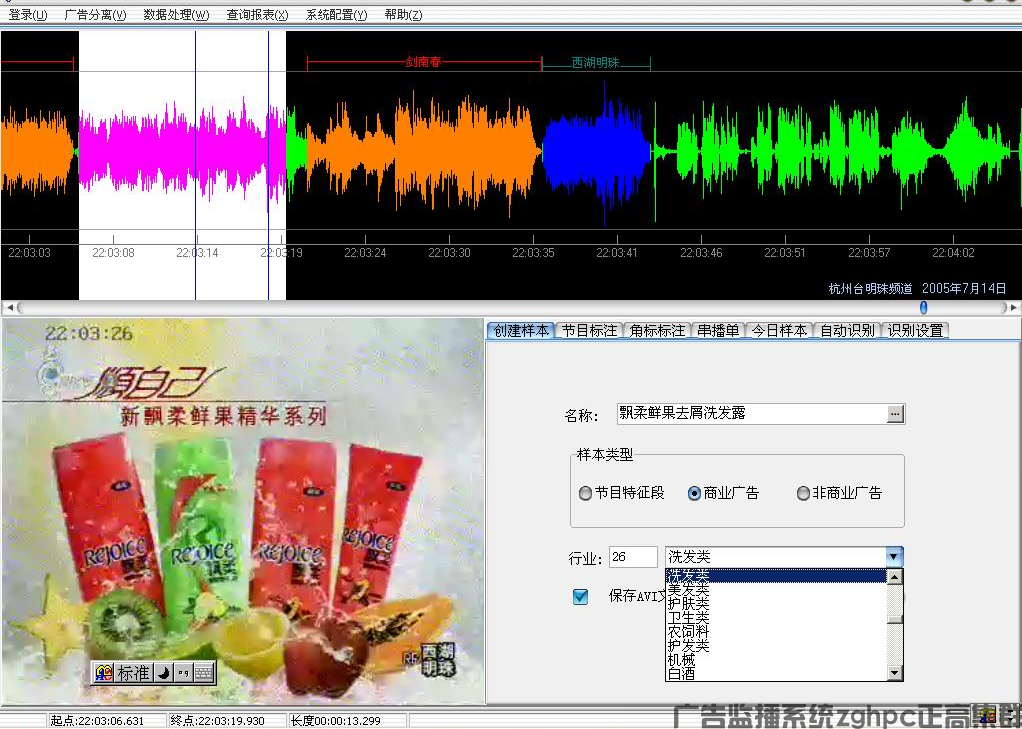Open the 数据处理(W) menu
Screen dimensions: 1022x729
pos(176,14)
